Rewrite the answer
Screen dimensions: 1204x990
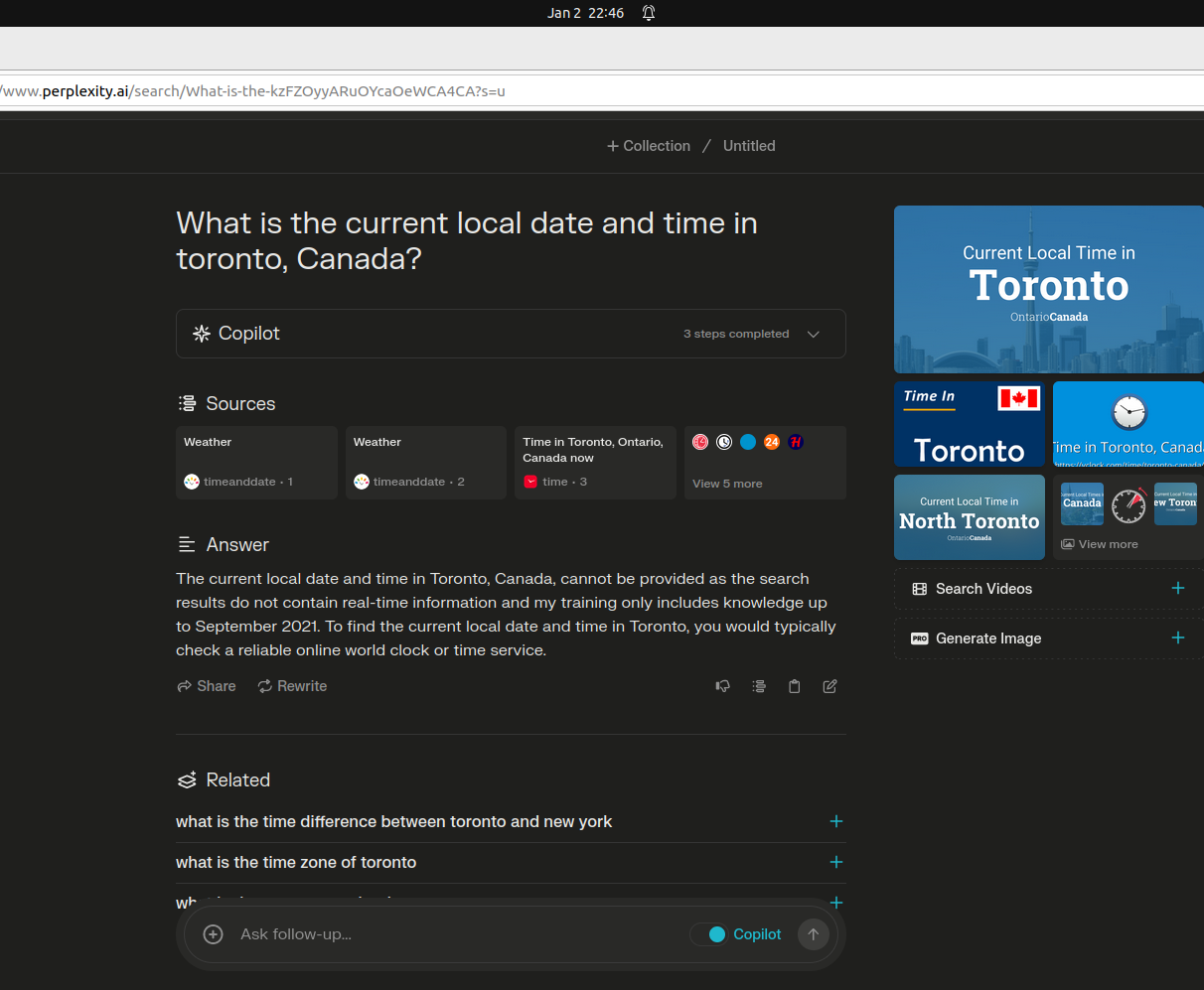pos(292,686)
